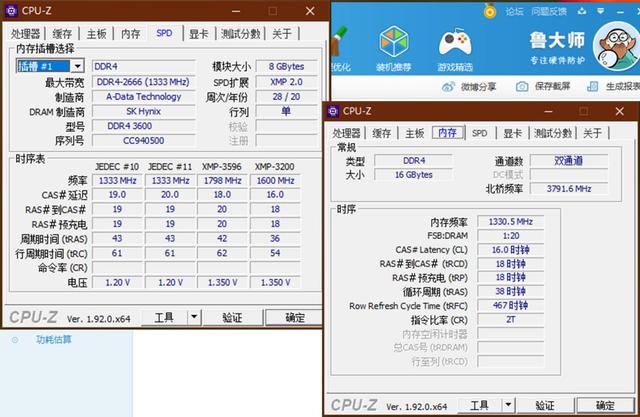Switch to 主板 tab in SPD window
The image size is (640, 417).
(x=96, y=34)
